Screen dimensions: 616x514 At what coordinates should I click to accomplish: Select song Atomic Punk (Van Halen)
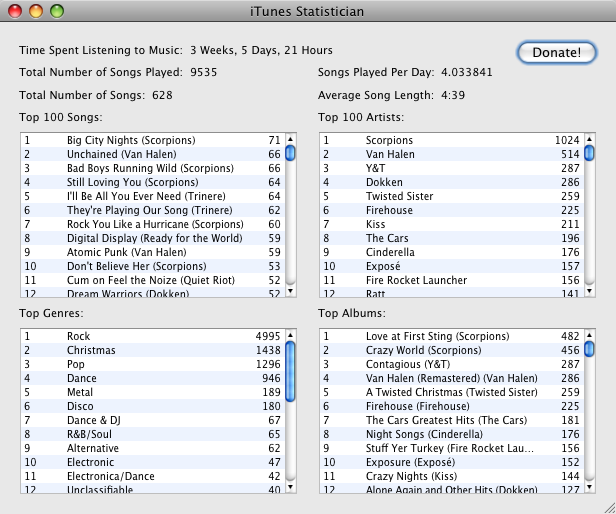[x=153, y=252]
